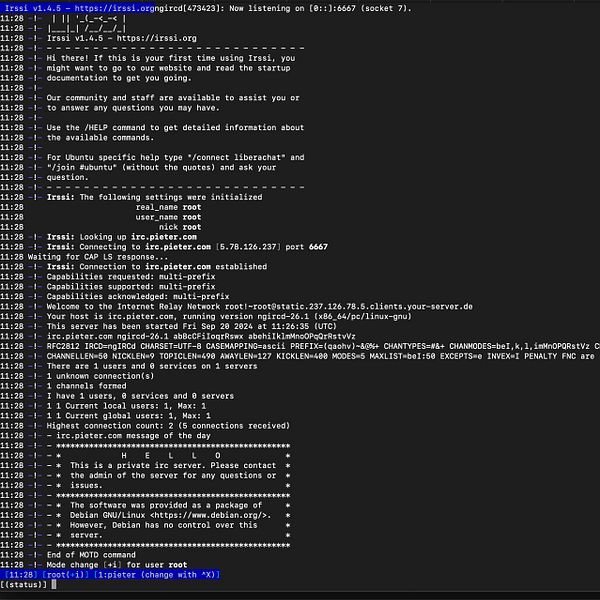Click the port 6667 text in Connecting line
600x600 pixels.
tap(307, 247)
